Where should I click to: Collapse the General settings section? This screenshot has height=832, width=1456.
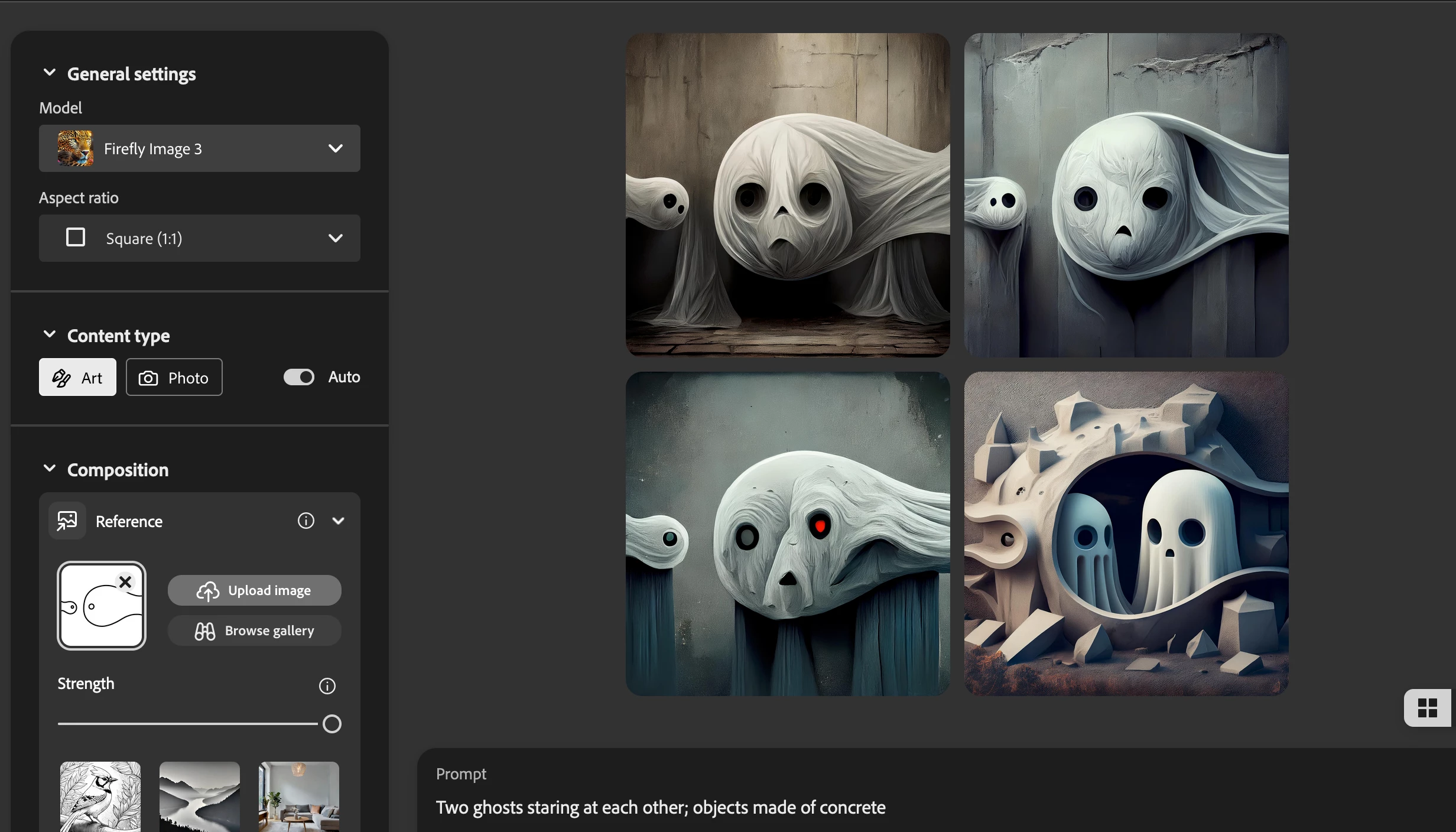point(50,73)
